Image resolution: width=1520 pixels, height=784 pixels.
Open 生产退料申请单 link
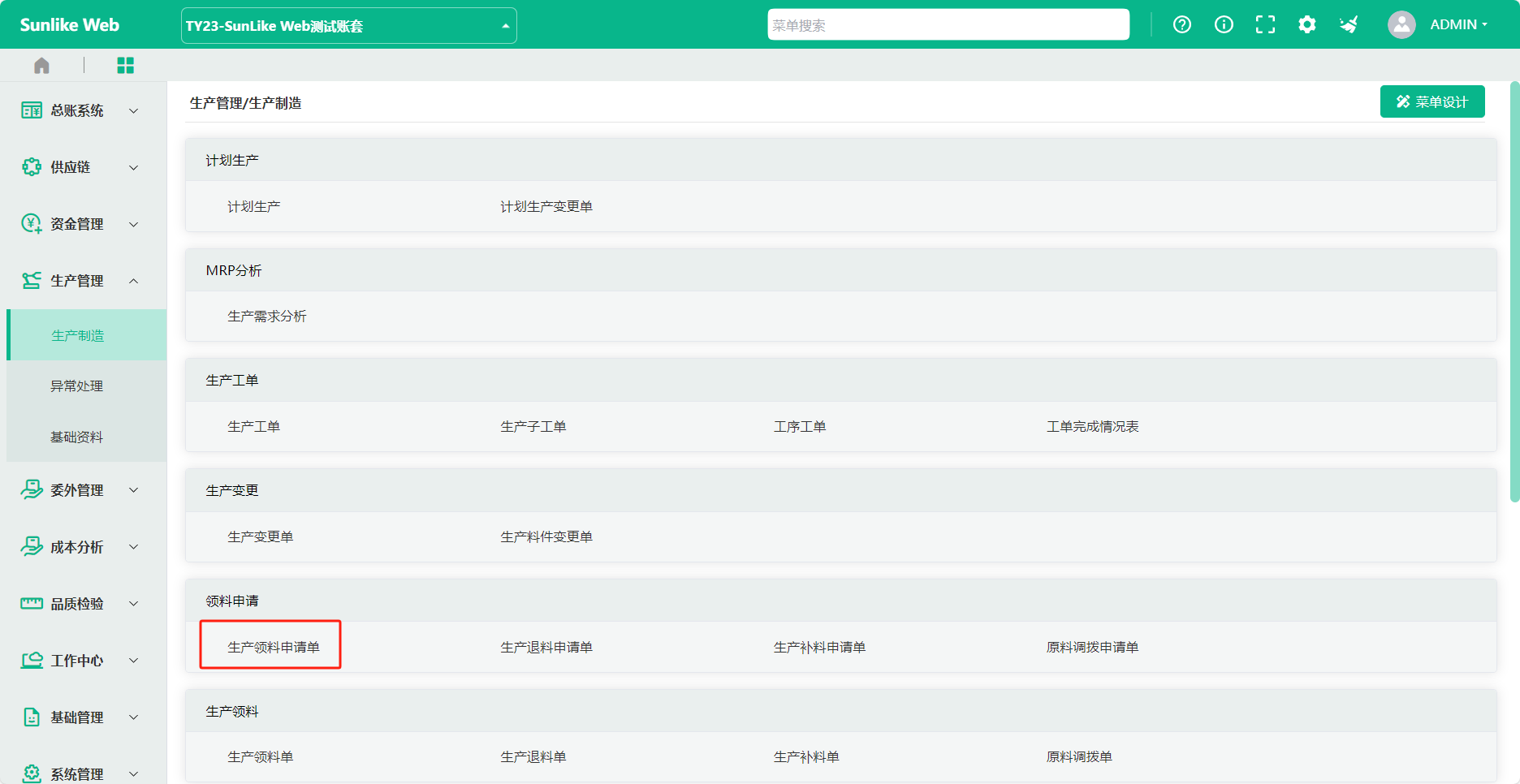coord(546,647)
